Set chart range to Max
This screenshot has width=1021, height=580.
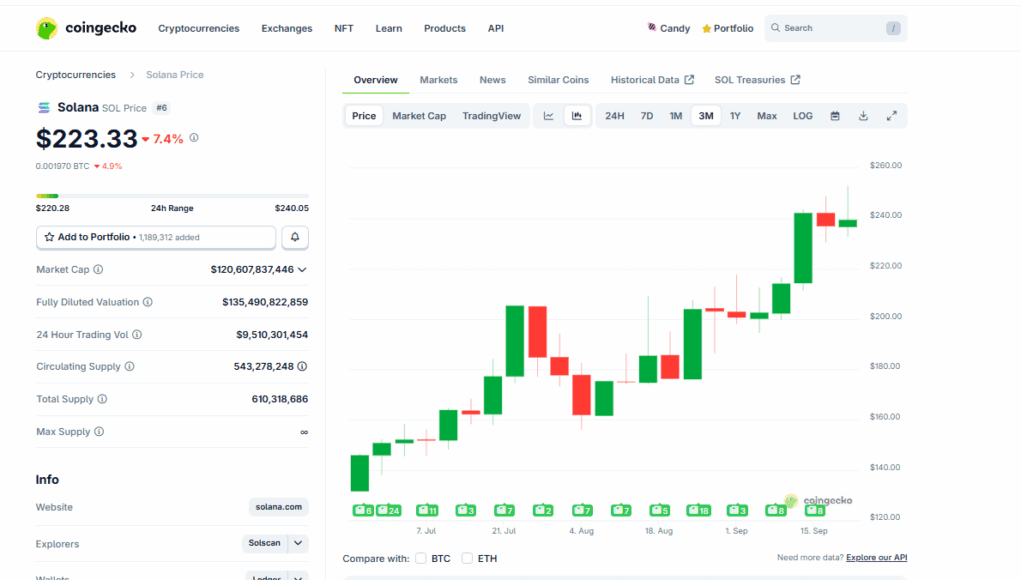tap(767, 116)
